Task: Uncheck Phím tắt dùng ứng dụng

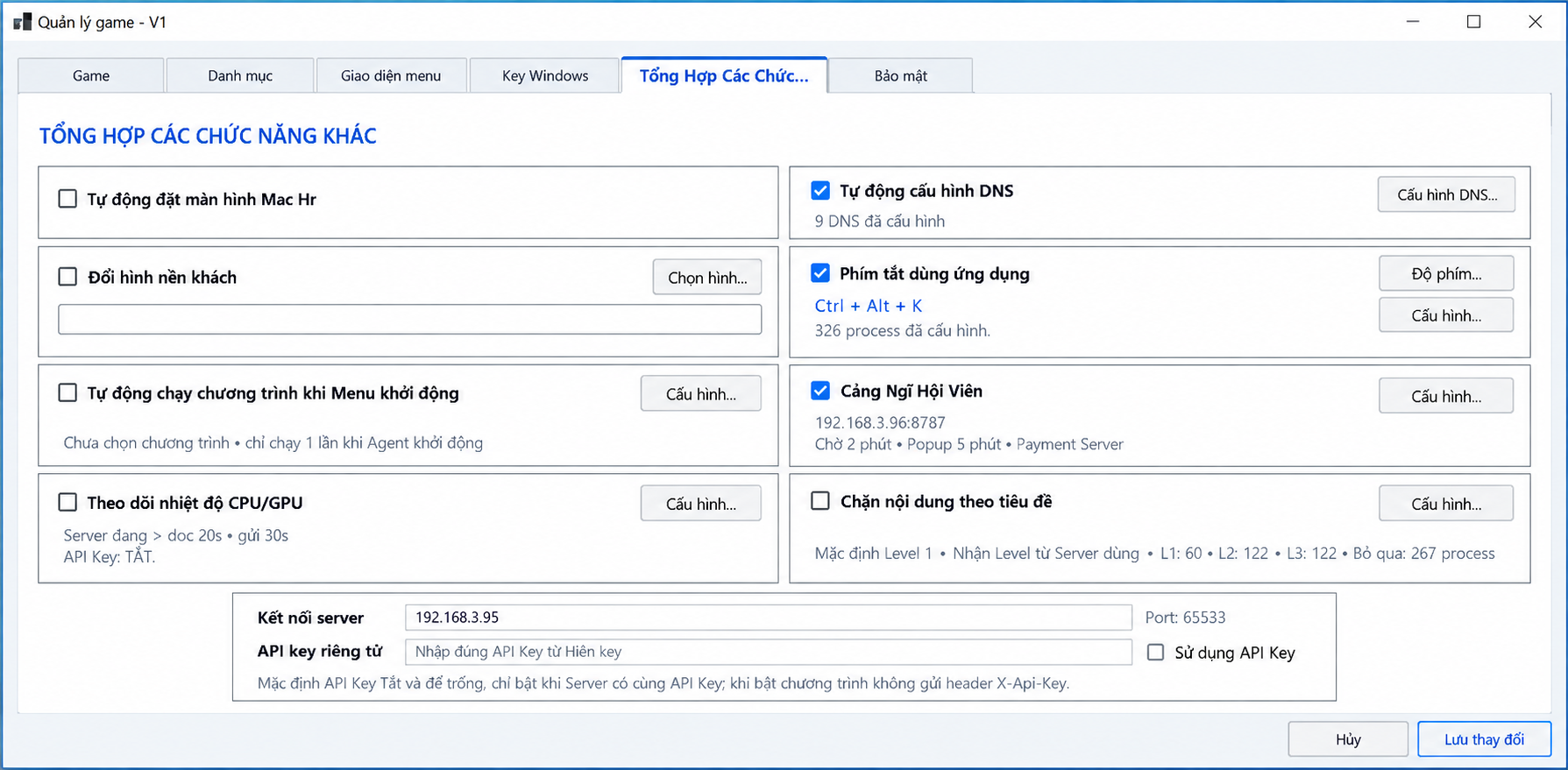Action: click(820, 273)
